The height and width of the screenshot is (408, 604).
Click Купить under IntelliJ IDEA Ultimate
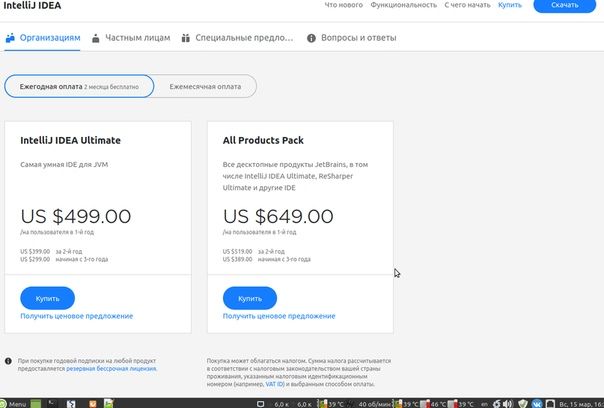[x=47, y=298]
